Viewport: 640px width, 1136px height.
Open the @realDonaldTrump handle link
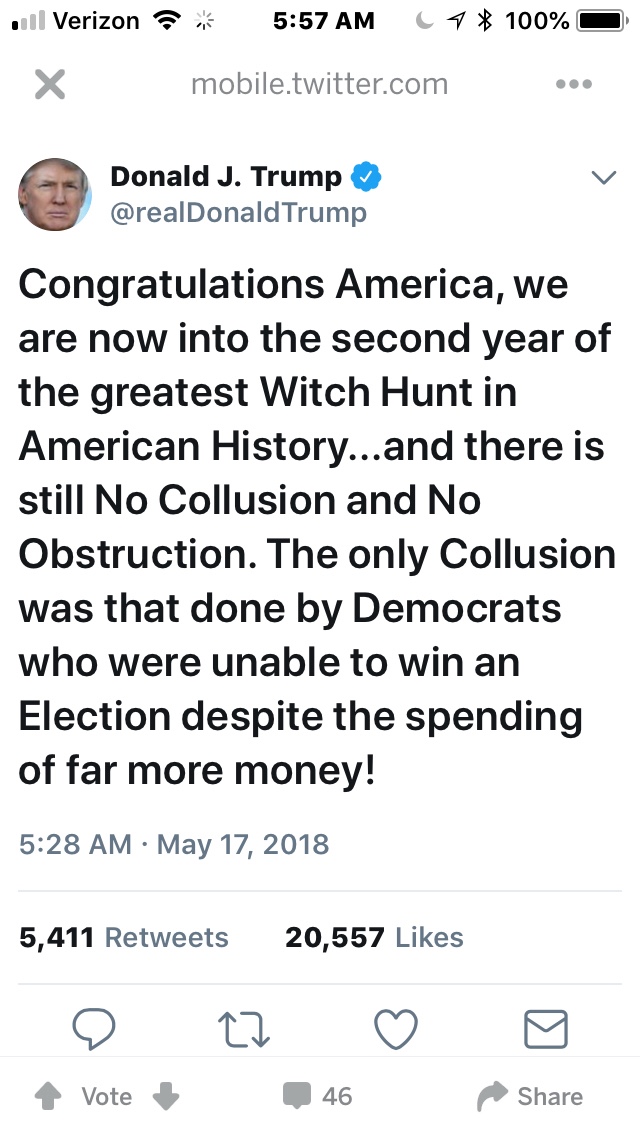point(238,213)
